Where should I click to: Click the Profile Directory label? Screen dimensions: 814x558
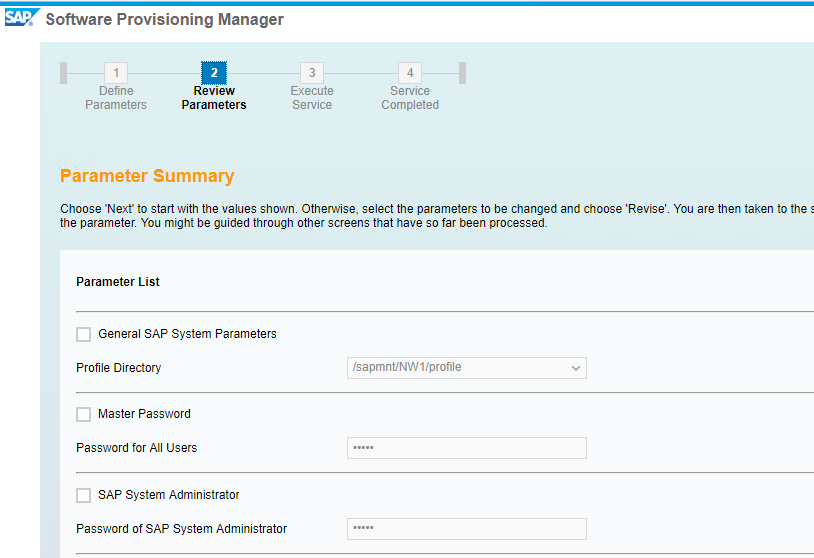point(118,368)
